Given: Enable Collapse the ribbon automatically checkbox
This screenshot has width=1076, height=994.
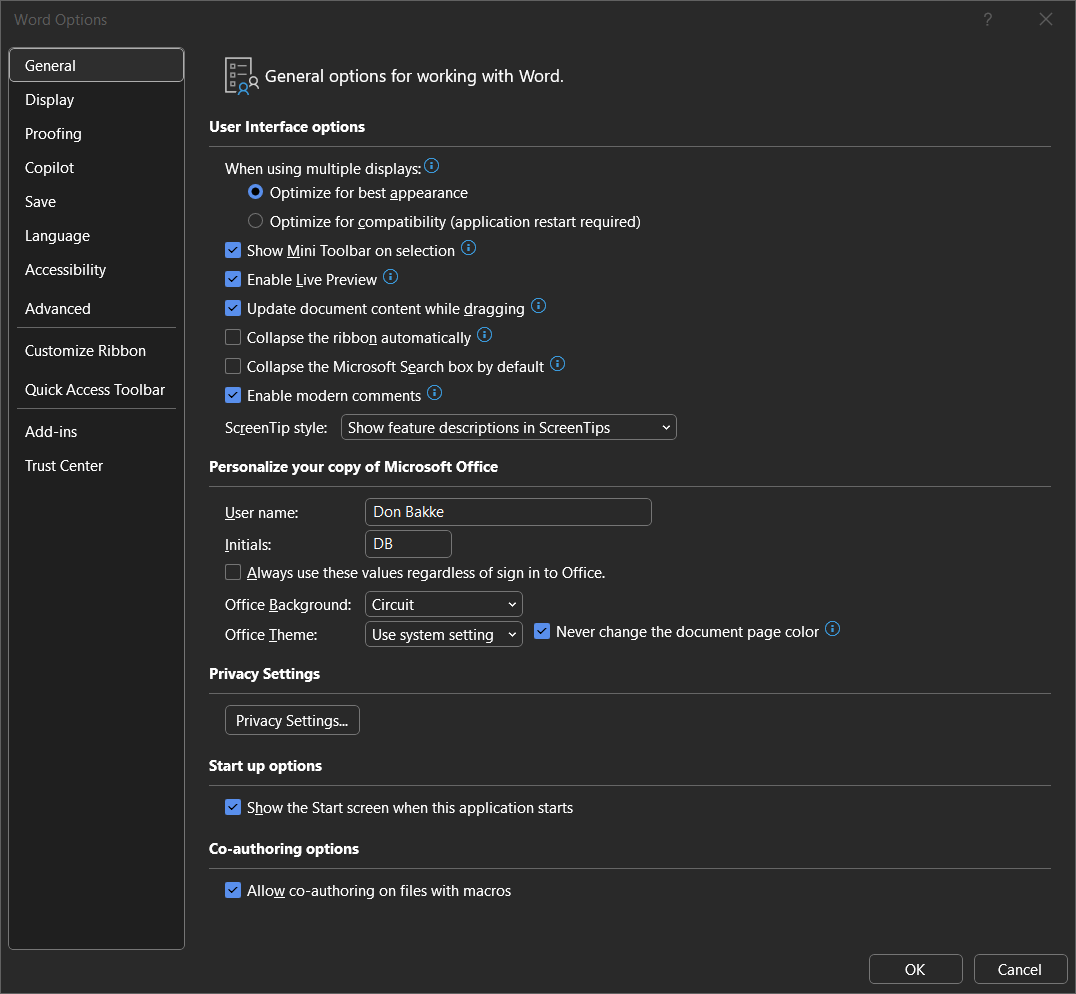Looking at the screenshot, I should [x=233, y=338].
